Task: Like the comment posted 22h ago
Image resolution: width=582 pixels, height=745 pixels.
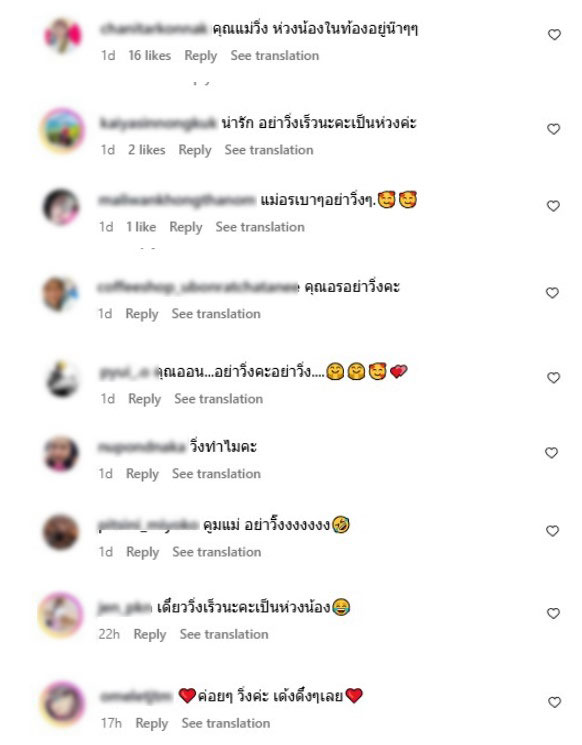Action: pyautogui.click(x=553, y=613)
